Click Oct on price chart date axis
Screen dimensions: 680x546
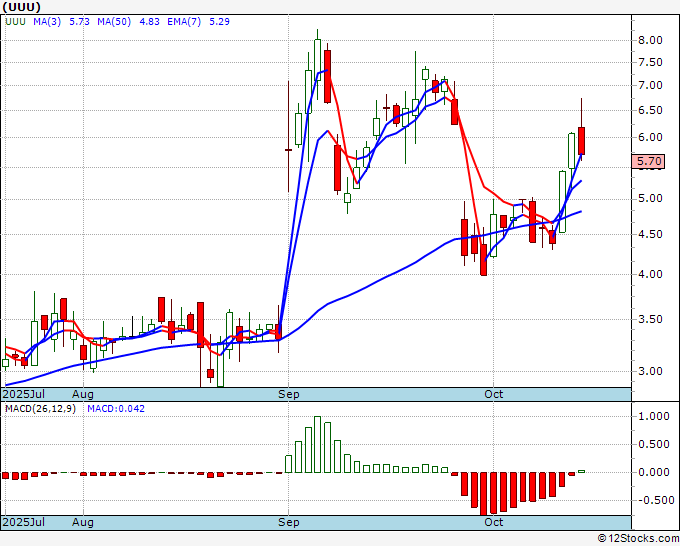tap(494, 394)
